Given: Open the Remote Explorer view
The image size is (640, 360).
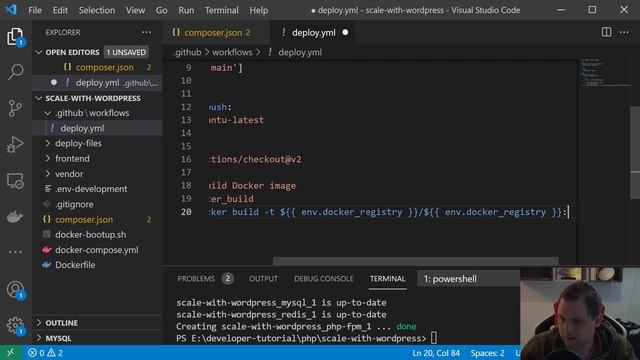Looking at the screenshot, I should click(x=16, y=180).
